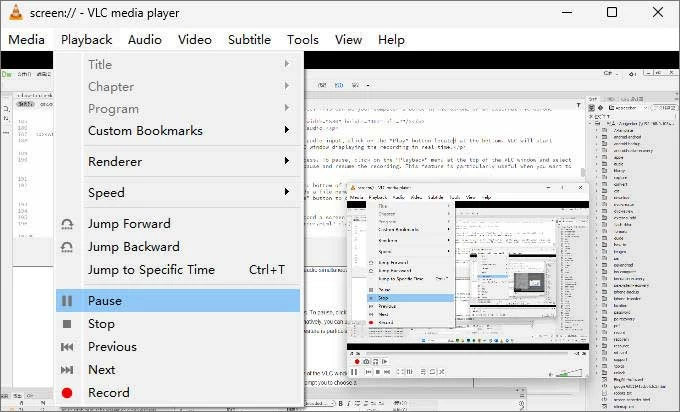Click the Next track icon
This screenshot has width=680, height=412.
point(67,370)
